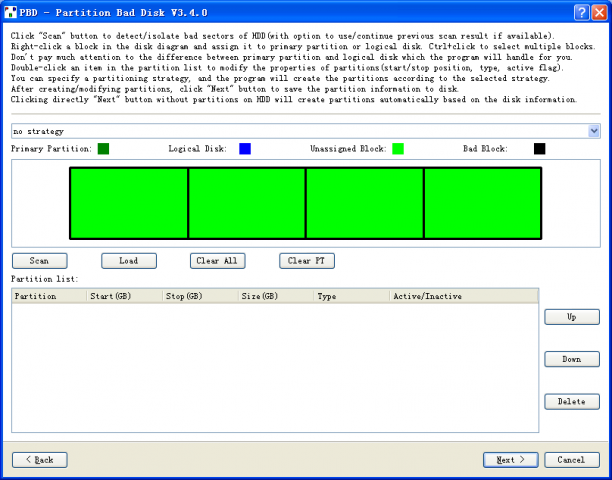The width and height of the screenshot is (612, 480).
Task: Expand the partitioning strategy dropdown arrow
Action: click(x=594, y=131)
